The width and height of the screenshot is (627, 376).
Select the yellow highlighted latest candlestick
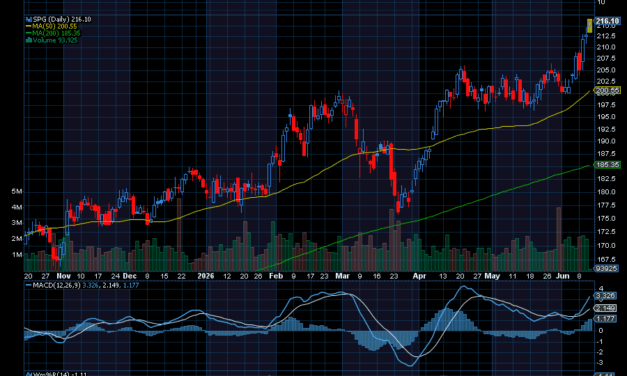coord(589,26)
